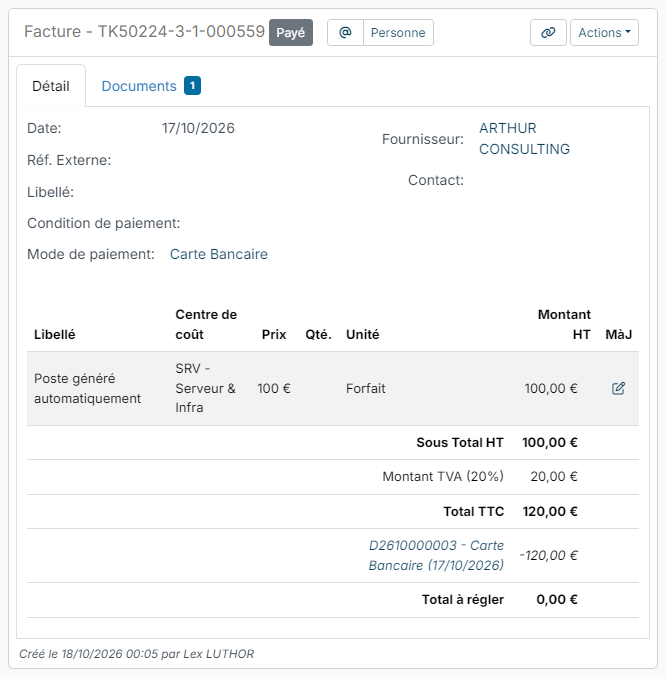The height and width of the screenshot is (677, 666).
Task: Select the Détail tab
Action: pyautogui.click(x=51, y=86)
